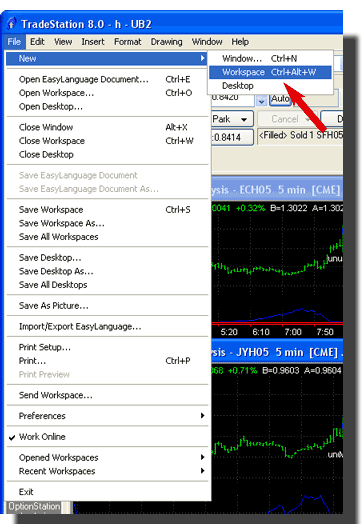Click the price field dropdown arrow
The width and height of the screenshot is (363, 524).
pos(261,100)
